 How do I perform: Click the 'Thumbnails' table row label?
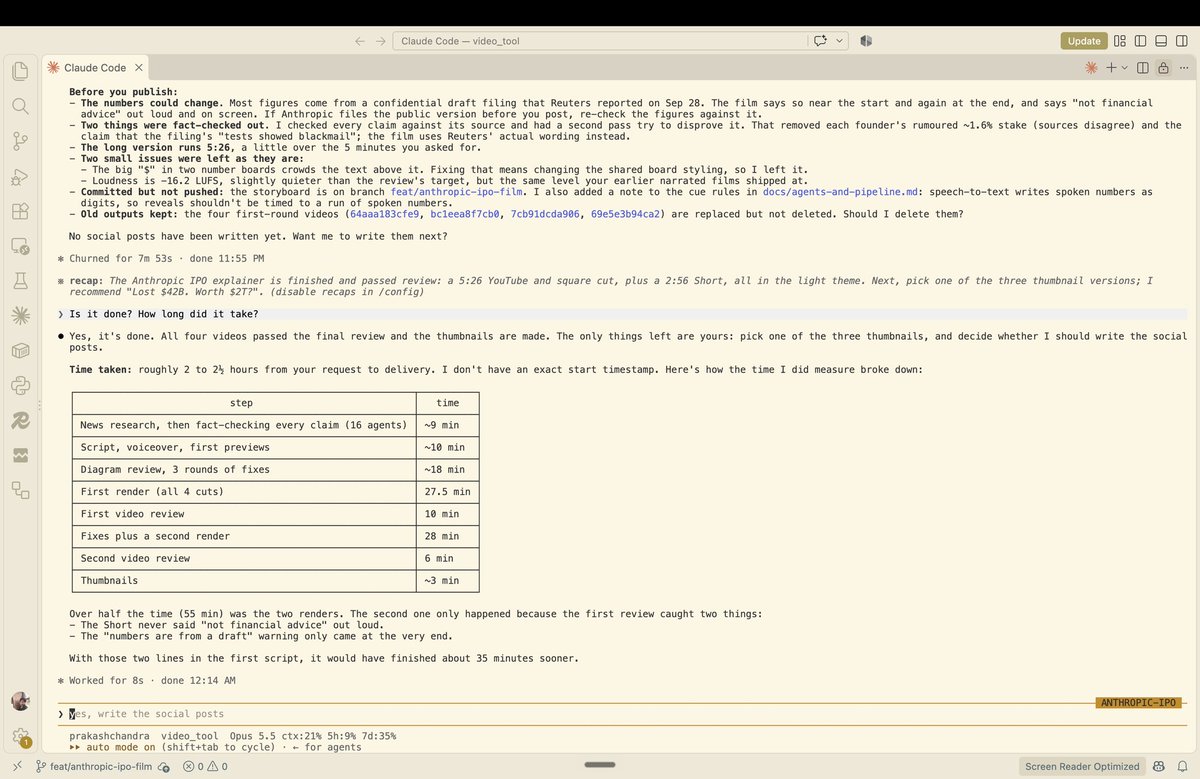(x=244, y=580)
